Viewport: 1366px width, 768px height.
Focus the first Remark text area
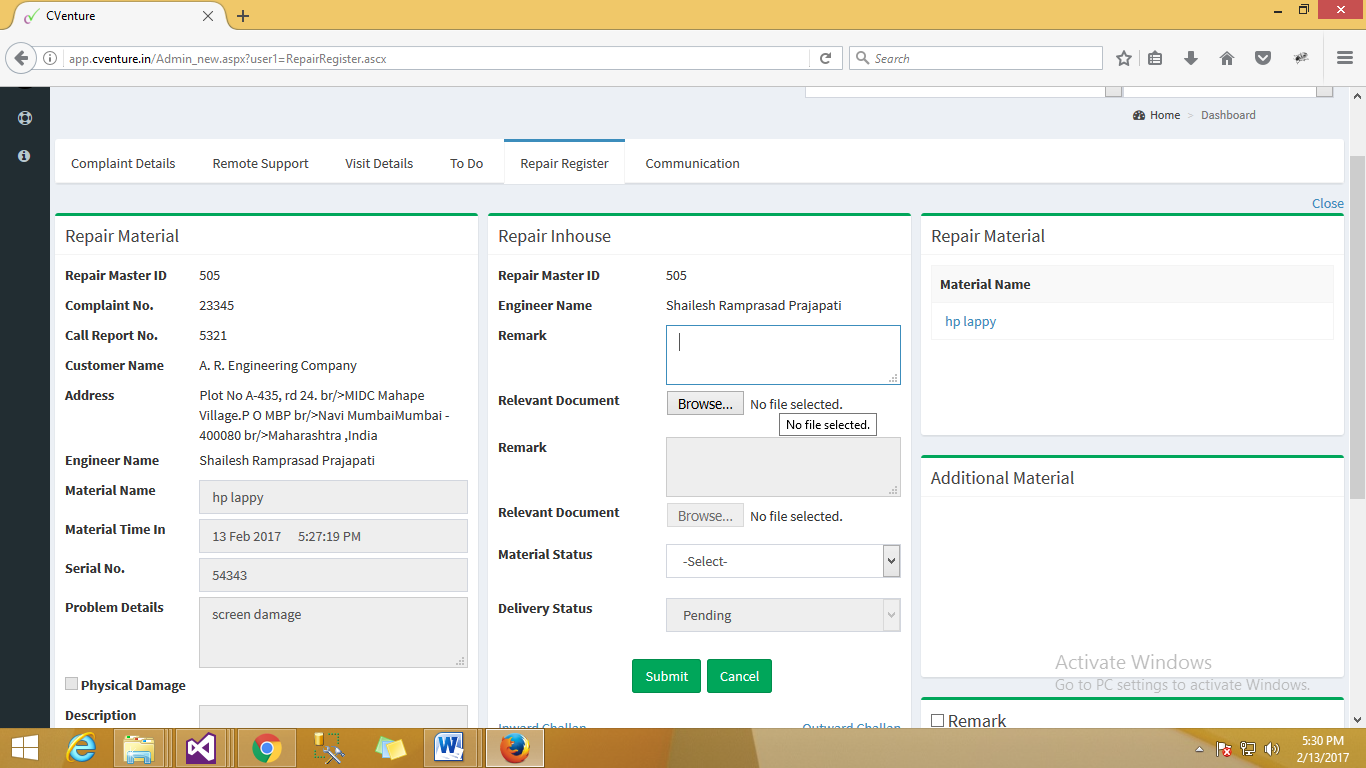click(x=783, y=355)
